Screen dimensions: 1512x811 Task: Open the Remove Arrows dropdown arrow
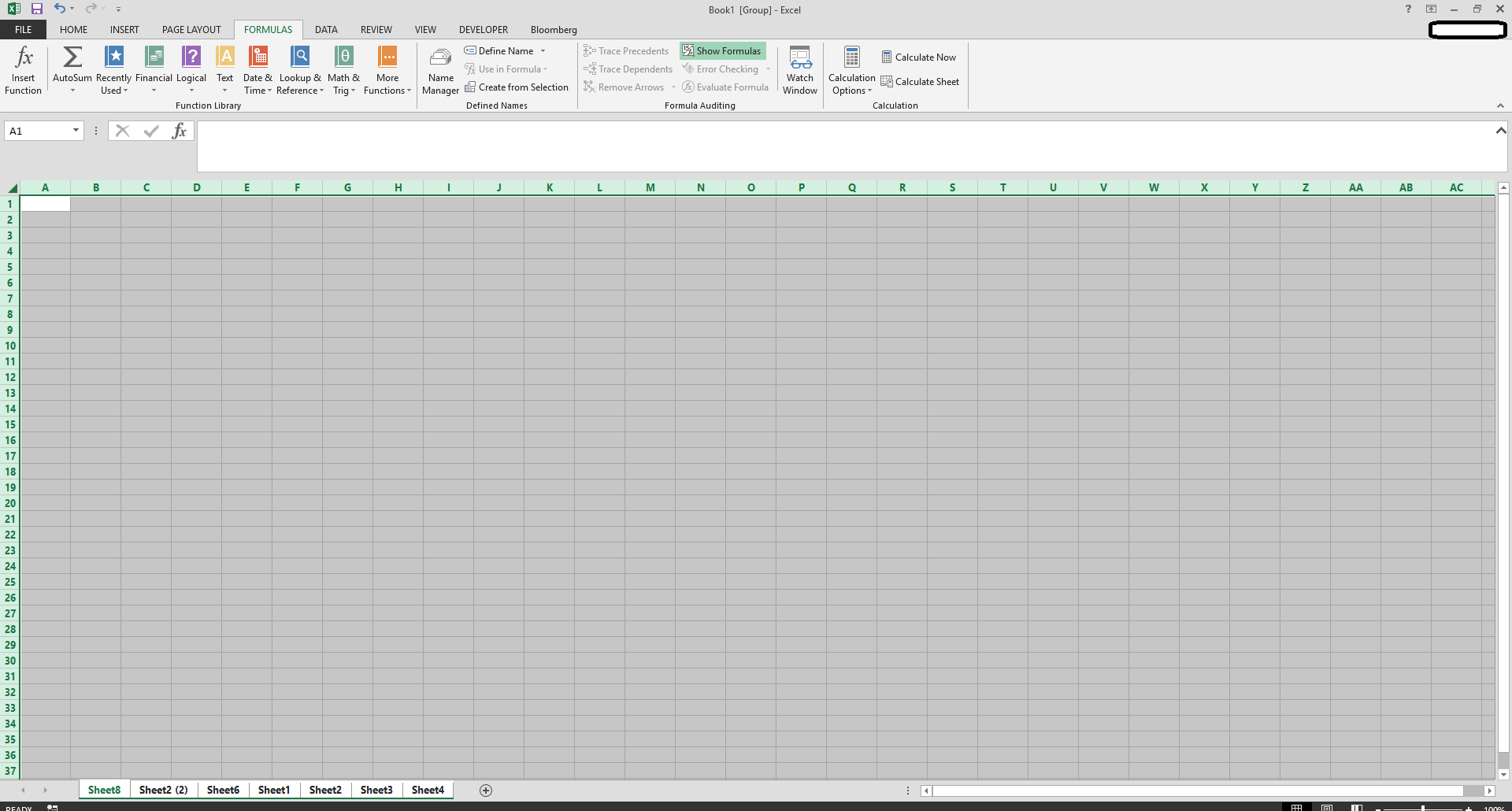coord(673,87)
